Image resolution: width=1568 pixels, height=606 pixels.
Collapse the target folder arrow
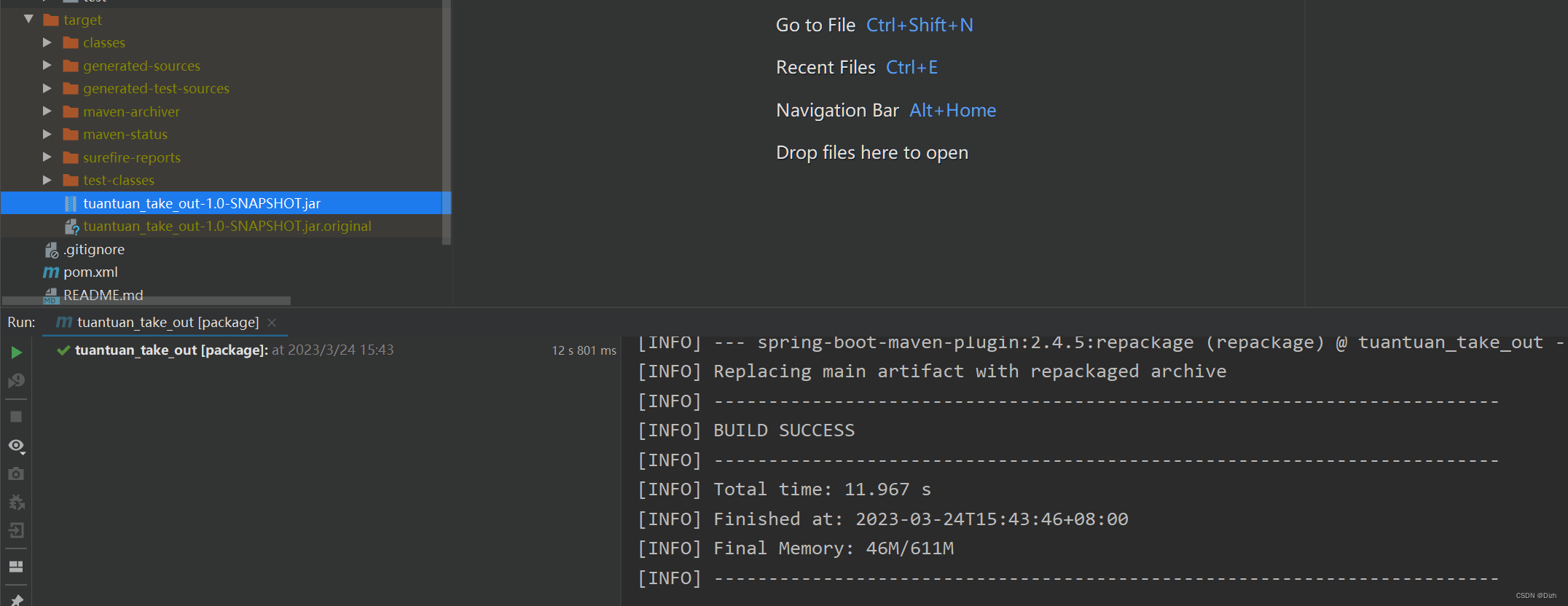[x=28, y=20]
